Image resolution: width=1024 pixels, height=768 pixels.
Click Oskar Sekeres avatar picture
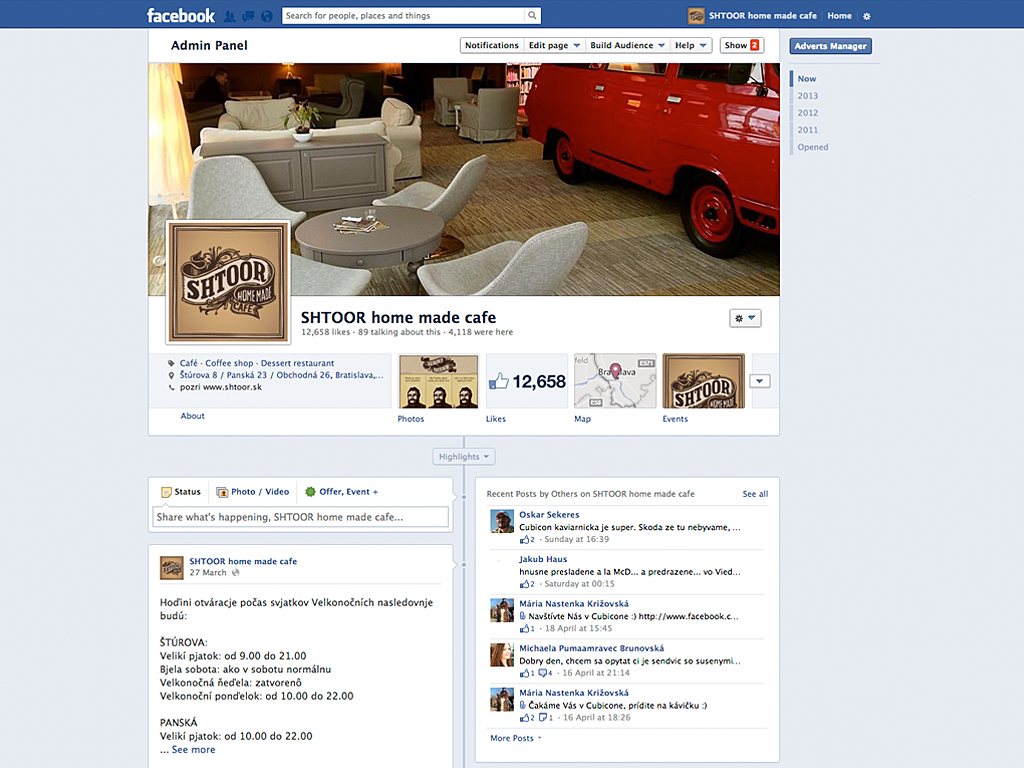click(502, 521)
